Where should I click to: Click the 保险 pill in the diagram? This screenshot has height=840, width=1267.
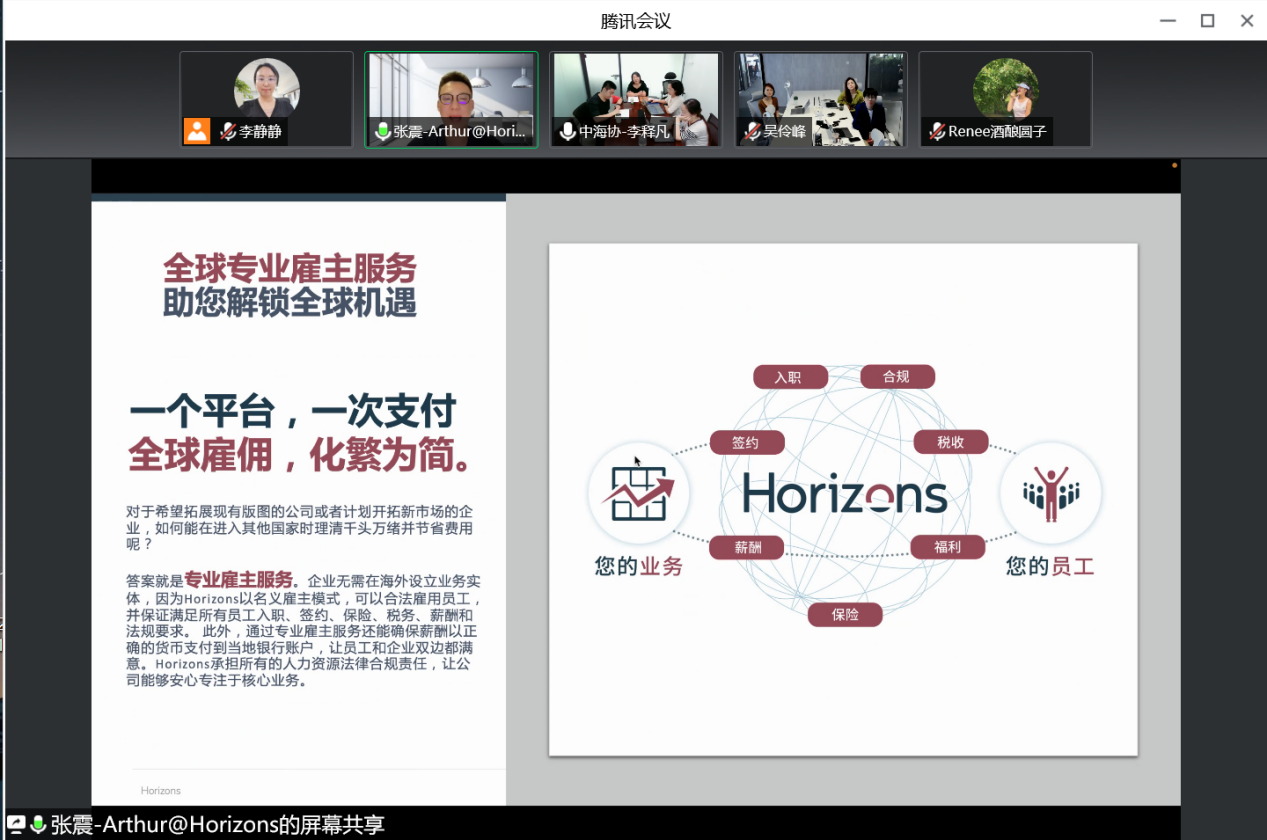point(845,614)
